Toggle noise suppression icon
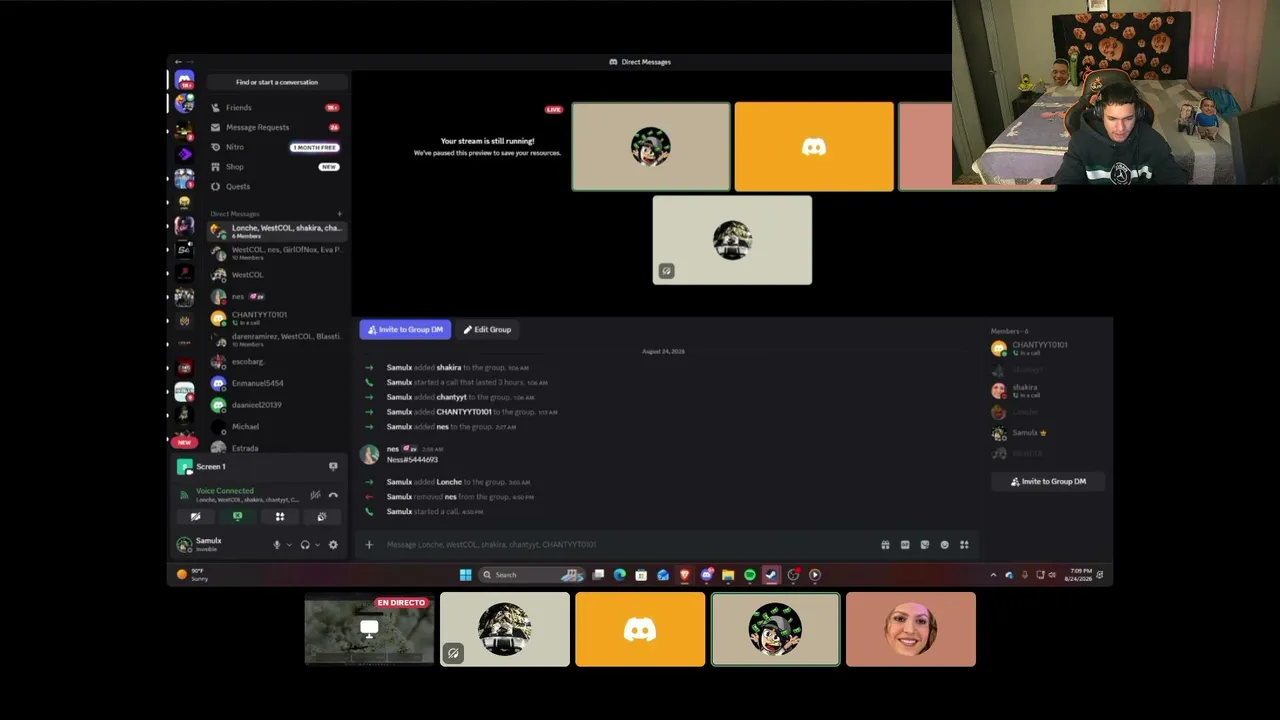 pyautogui.click(x=315, y=494)
